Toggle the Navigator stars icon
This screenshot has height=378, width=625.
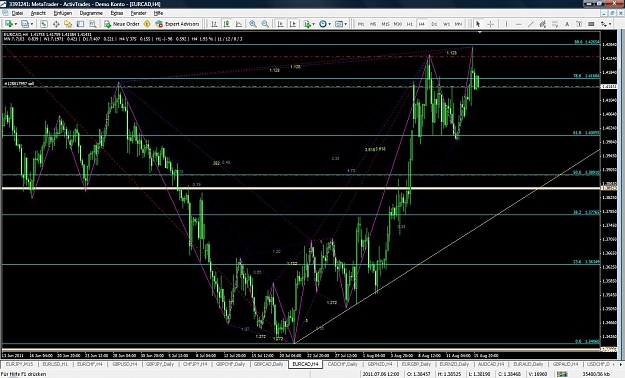tap(68, 24)
